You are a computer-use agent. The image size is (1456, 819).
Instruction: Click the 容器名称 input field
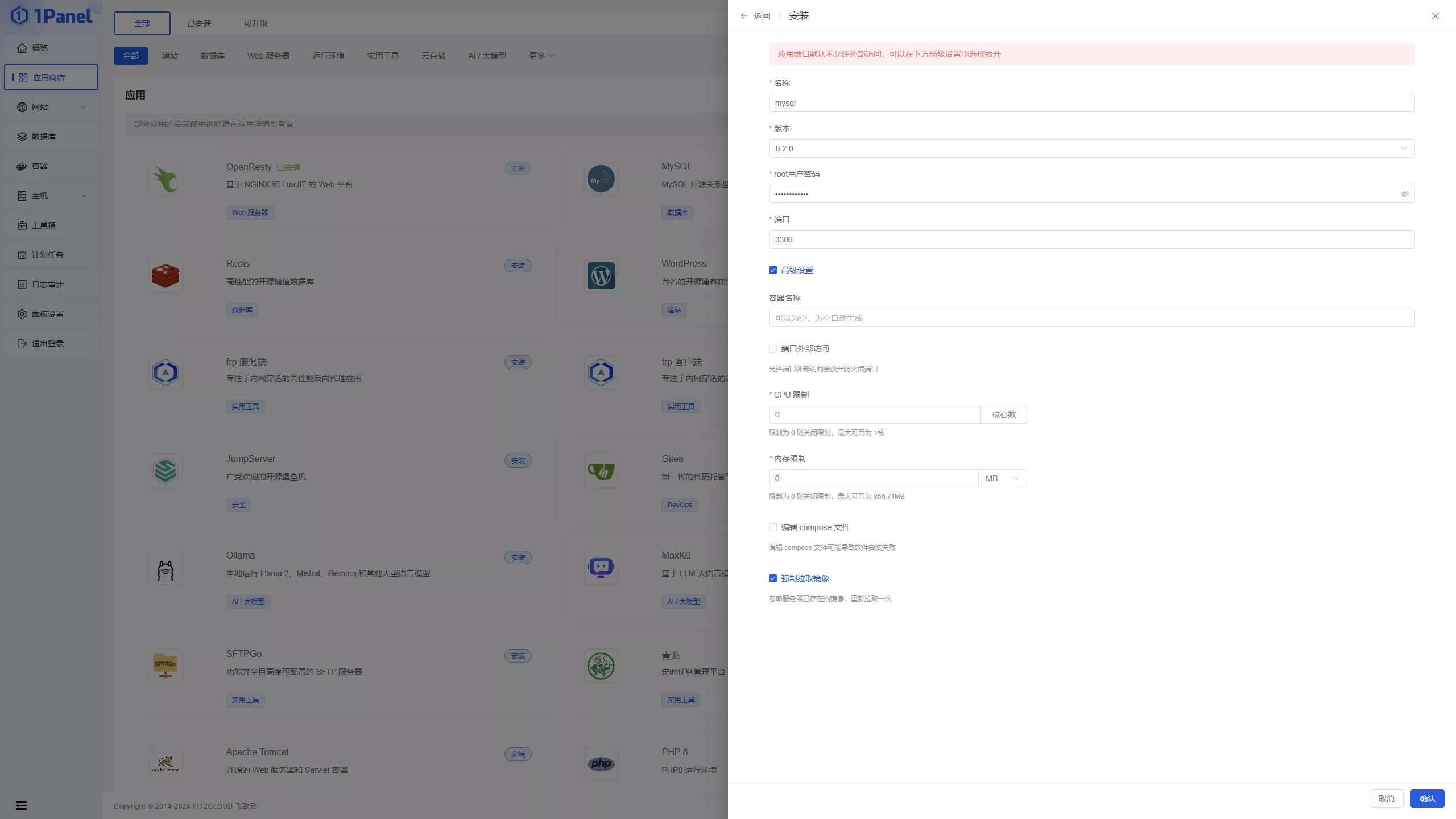click(1091, 318)
